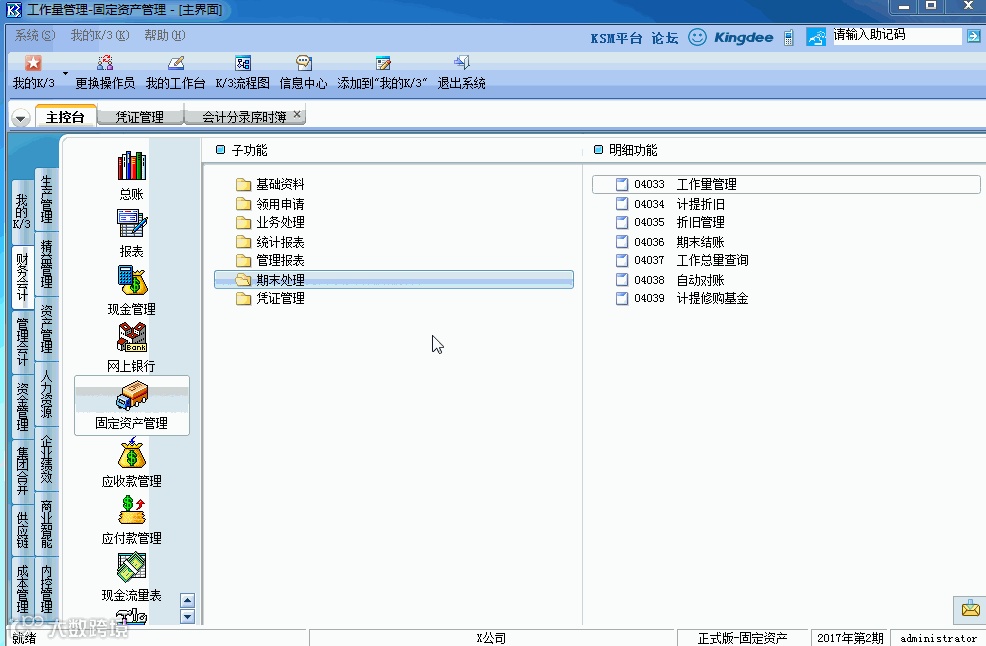The image size is (986, 646).
Task: Select the 资产管理 vertical side tab
Action: [47, 328]
